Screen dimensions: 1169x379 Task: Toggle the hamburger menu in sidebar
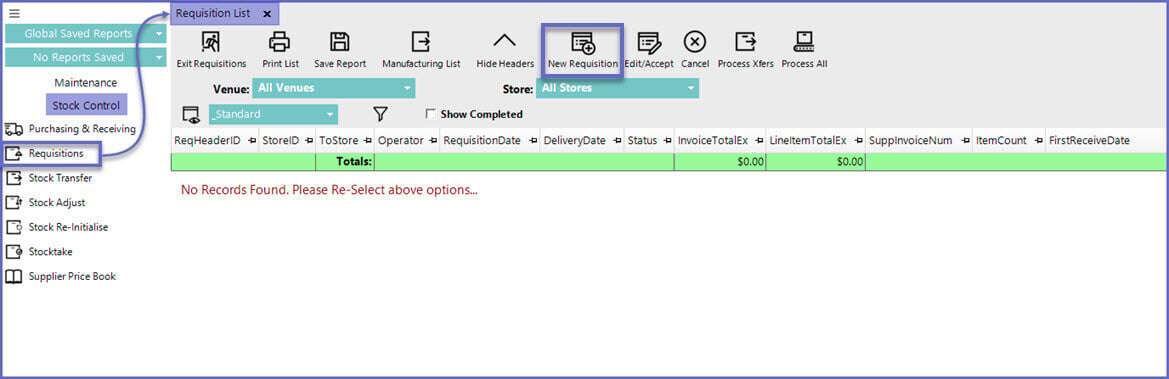click(x=14, y=13)
